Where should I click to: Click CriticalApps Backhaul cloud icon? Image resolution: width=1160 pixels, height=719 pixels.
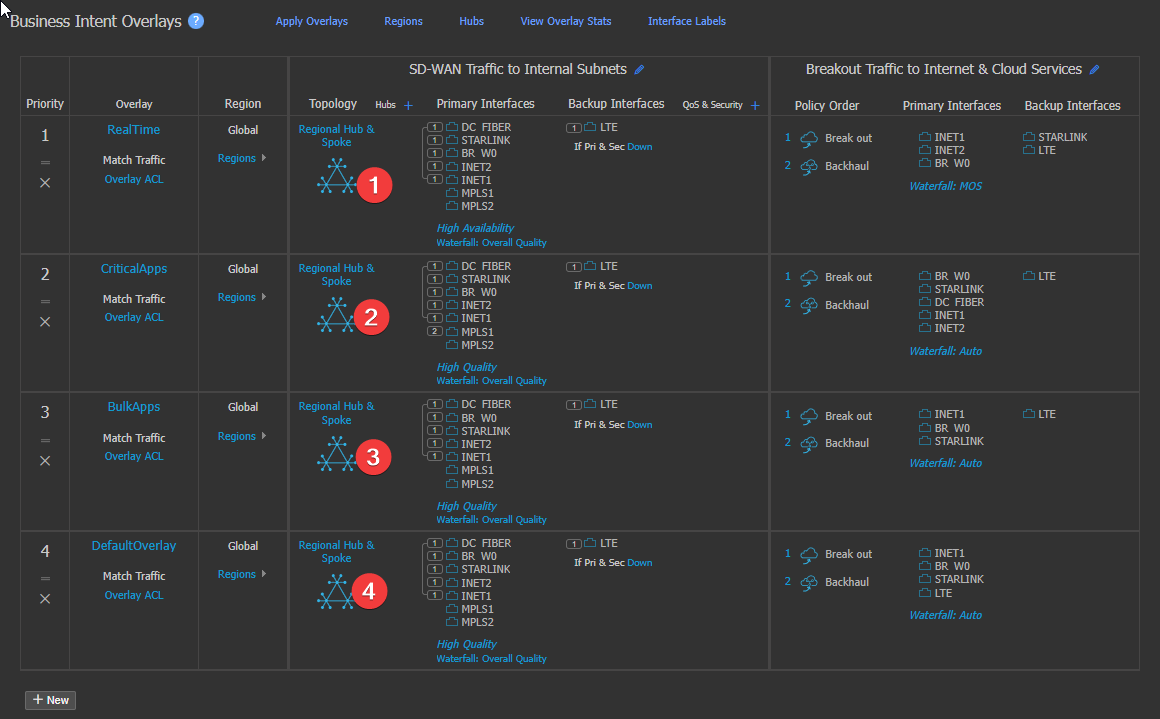tap(809, 305)
